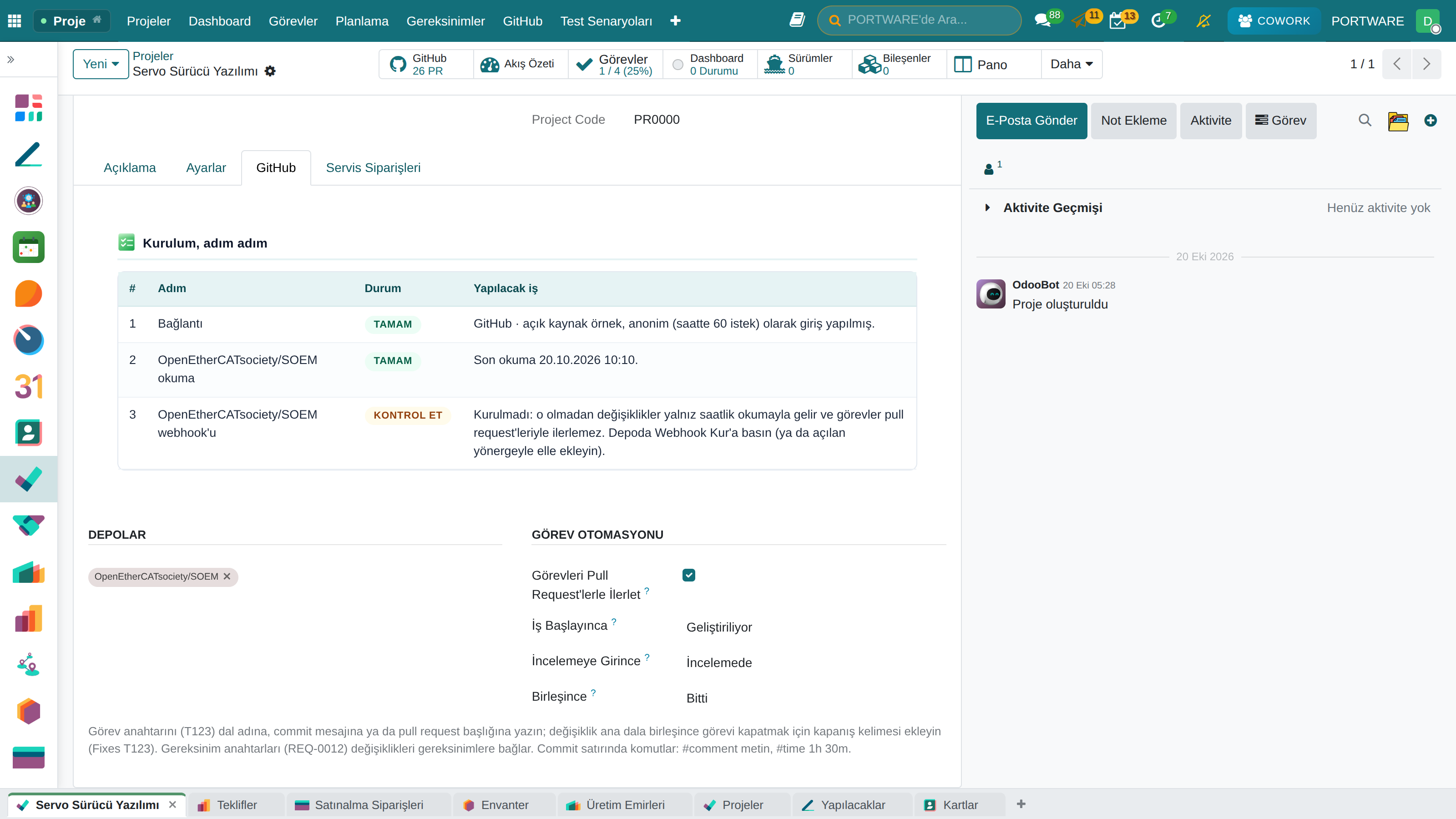The image size is (1456, 819).
Task: Open the Gereksinimler menu
Action: (445, 21)
